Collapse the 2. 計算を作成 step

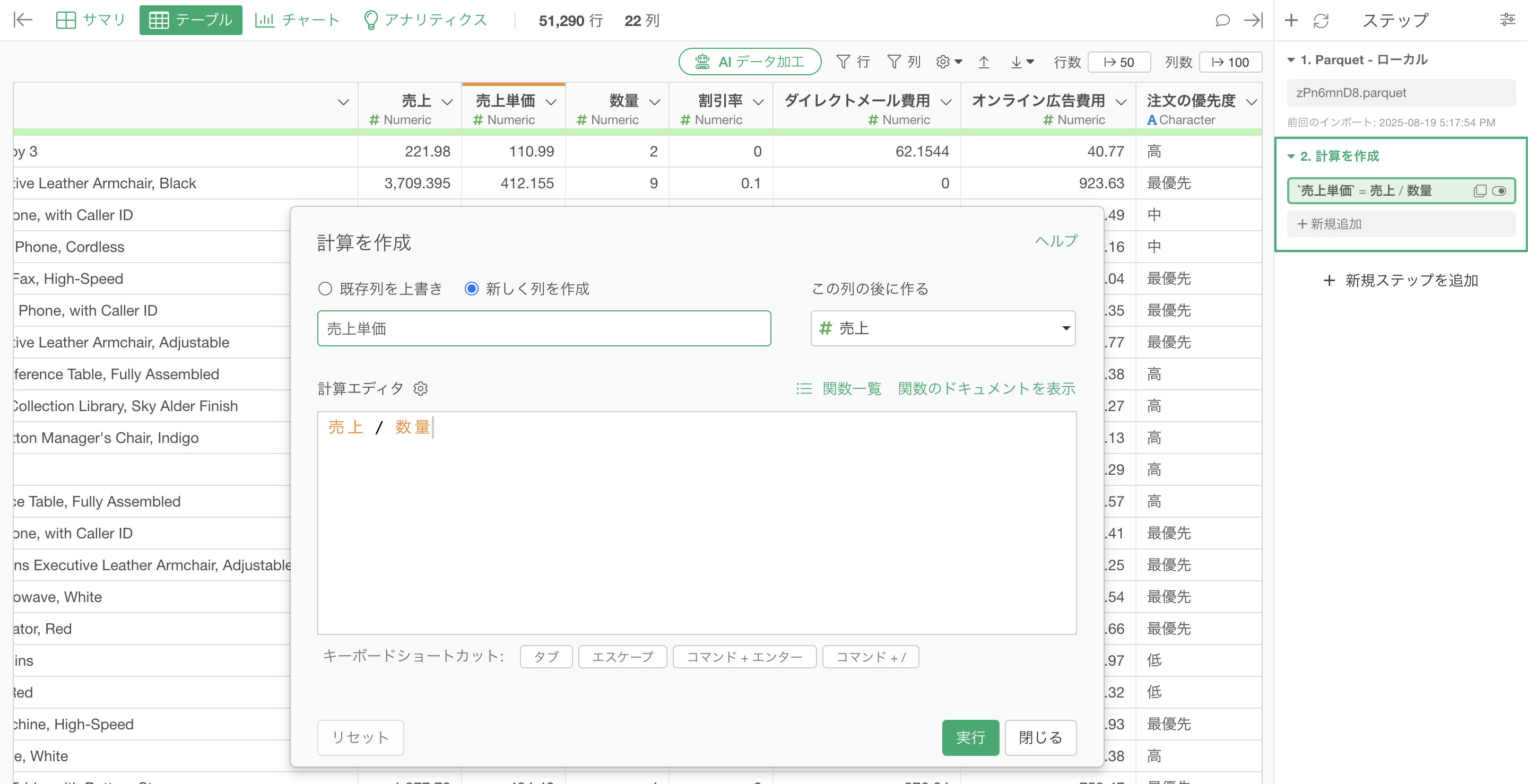(x=1291, y=156)
